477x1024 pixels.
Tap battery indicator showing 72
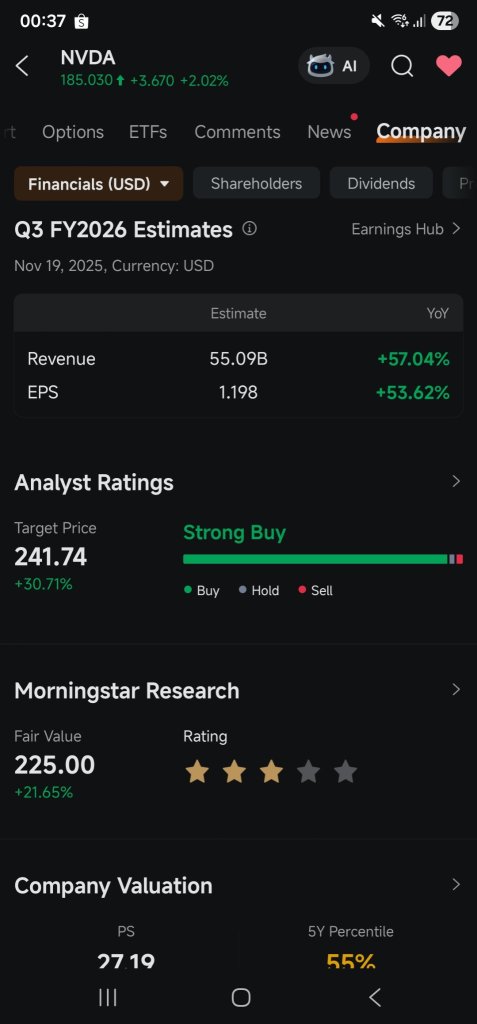[444, 21]
